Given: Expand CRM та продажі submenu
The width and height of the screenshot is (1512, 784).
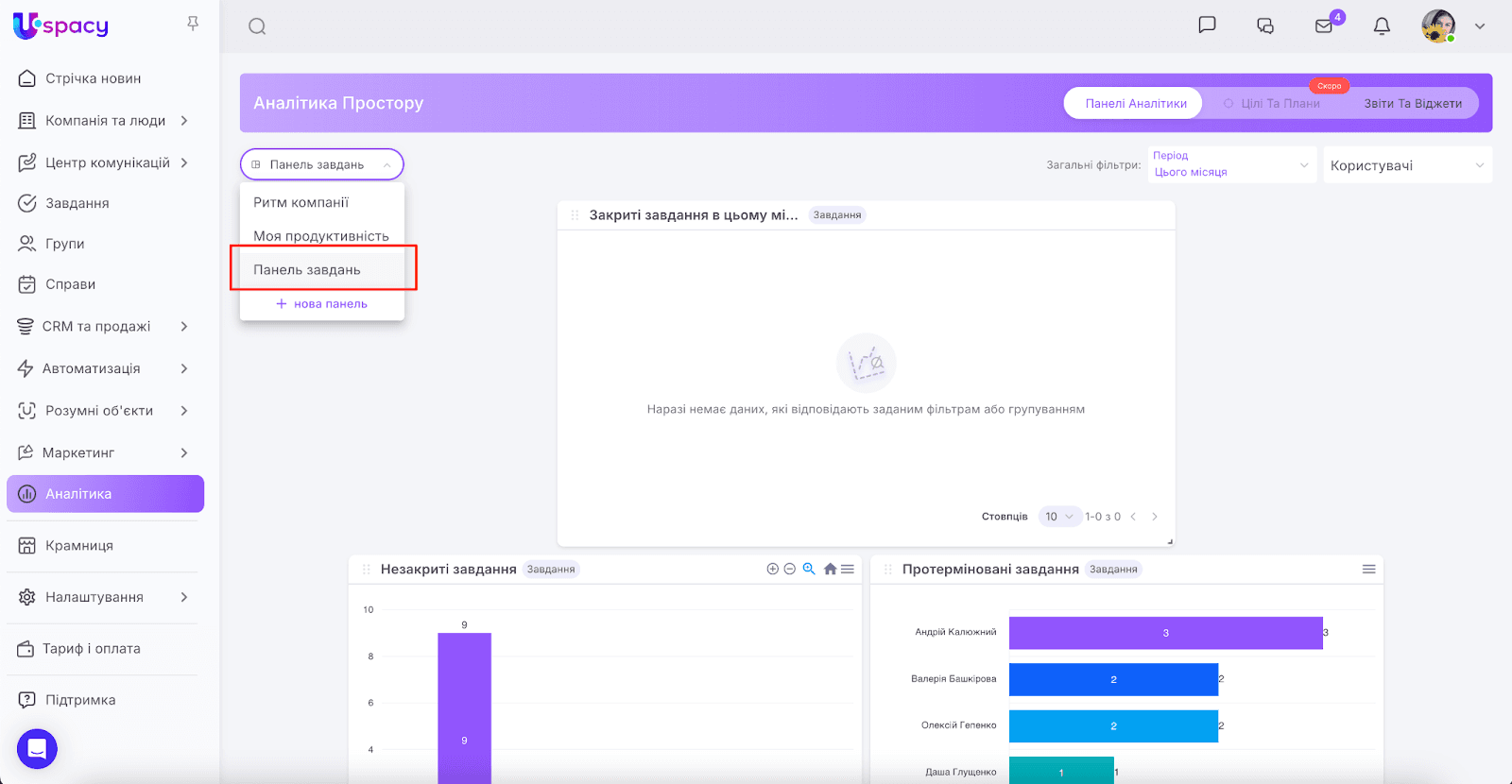Looking at the screenshot, I should (x=184, y=326).
